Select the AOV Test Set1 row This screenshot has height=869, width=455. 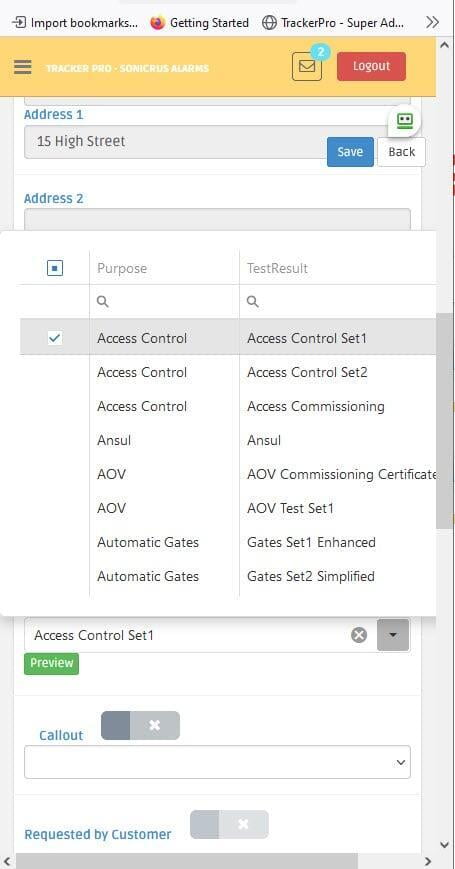228,508
